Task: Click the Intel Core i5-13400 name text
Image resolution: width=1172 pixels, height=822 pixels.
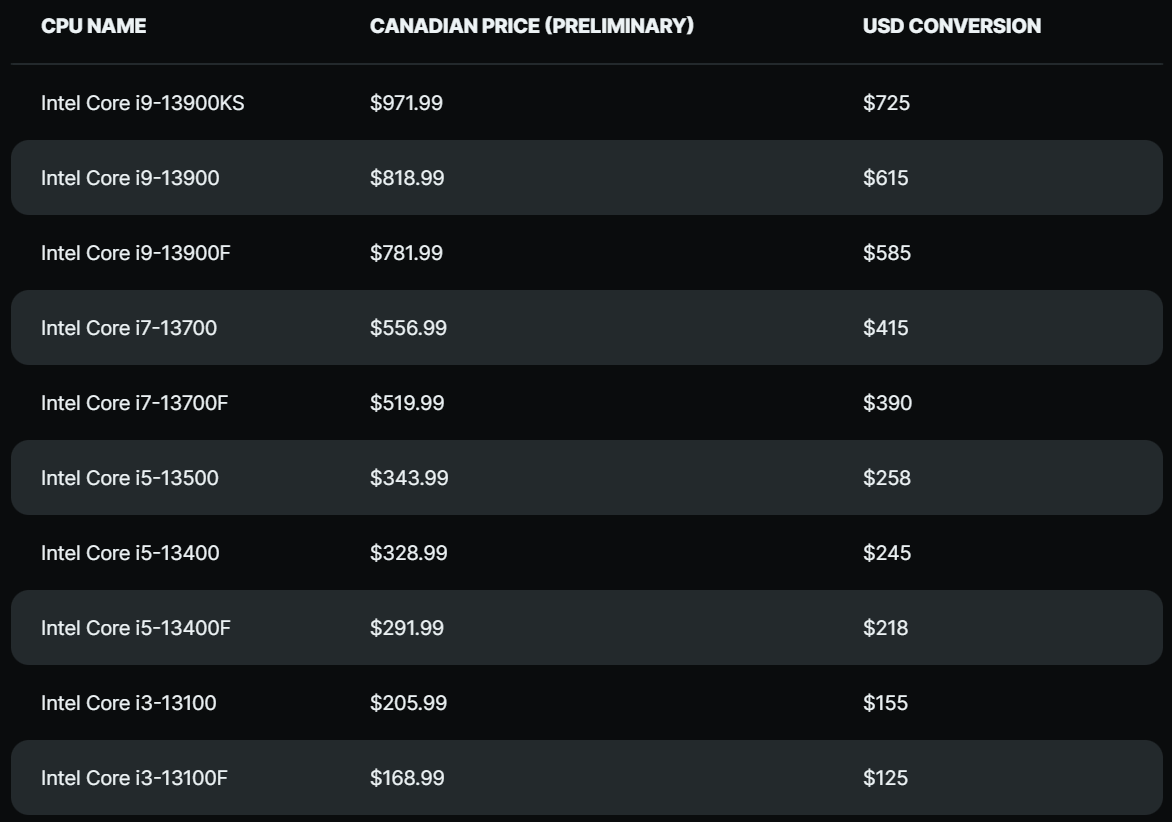Action: (130, 553)
